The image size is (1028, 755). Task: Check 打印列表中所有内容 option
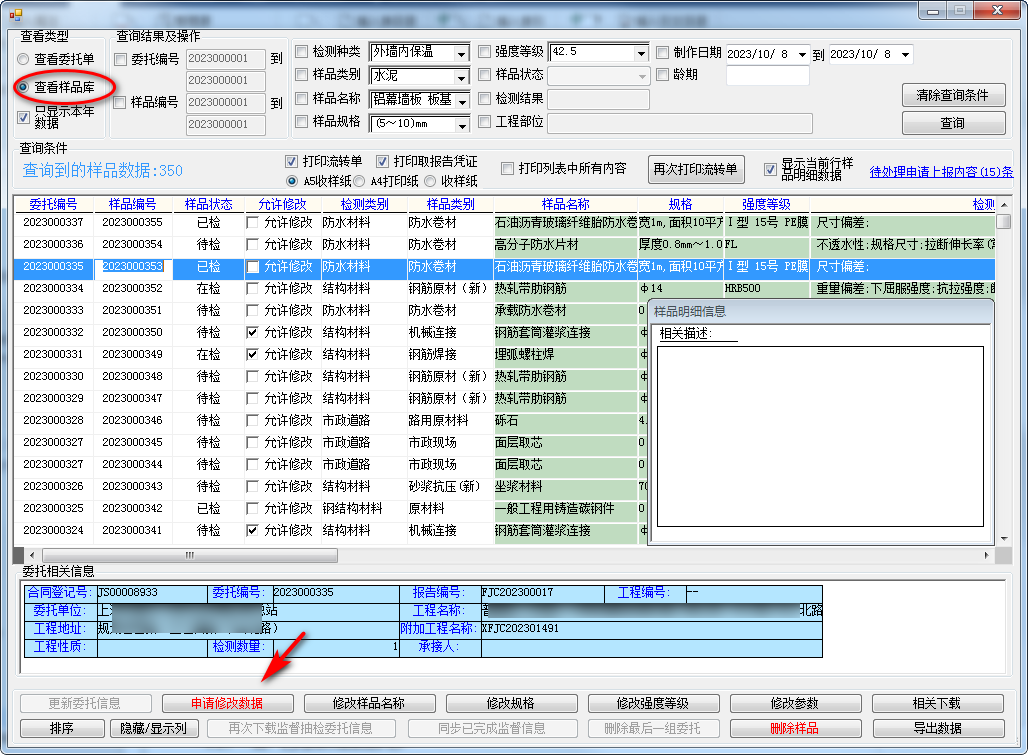coord(508,168)
